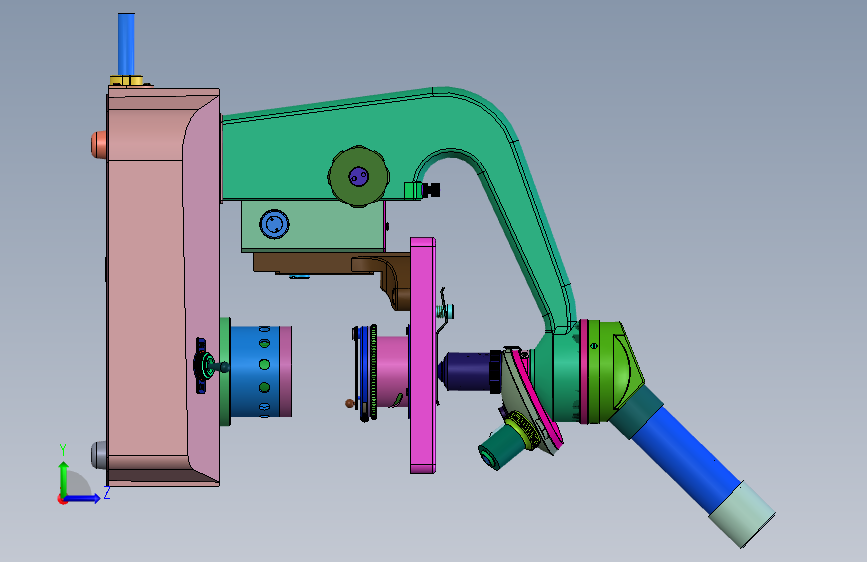Click the purple center of the round knob
Image resolution: width=867 pixels, height=562 pixels.
click(x=358, y=176)
